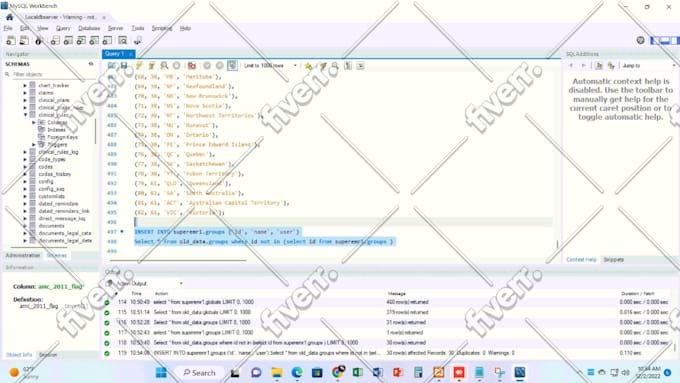The width and height of the screenshot is (680, 383).
Task: Click the reconnect to DBMS icon
Action: 137,41
